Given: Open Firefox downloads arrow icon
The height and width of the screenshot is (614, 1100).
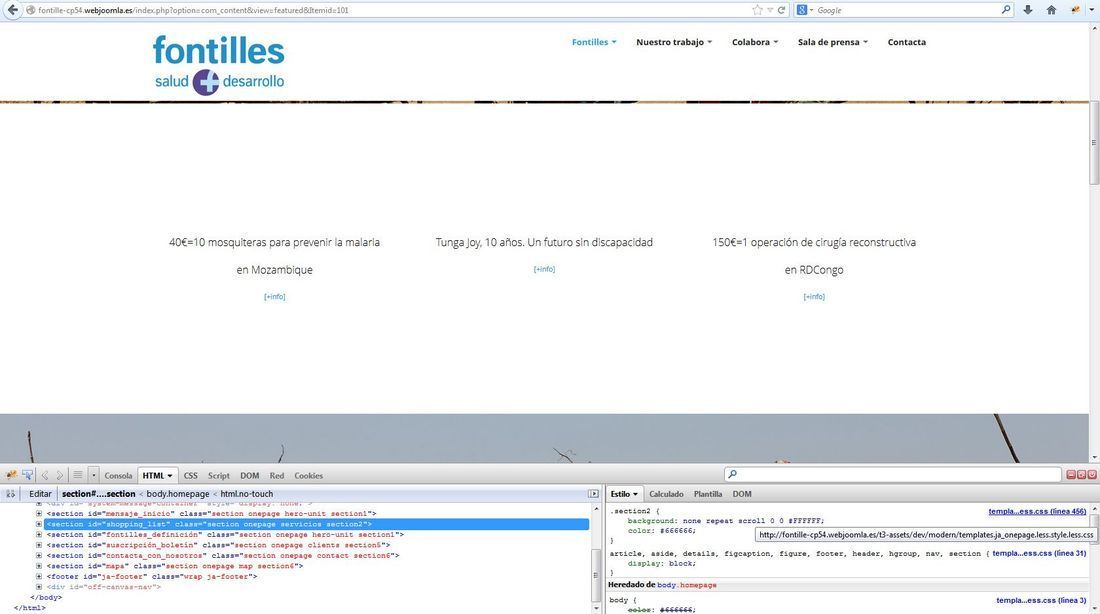Looking at the screenshot, I should [1028, 10].
